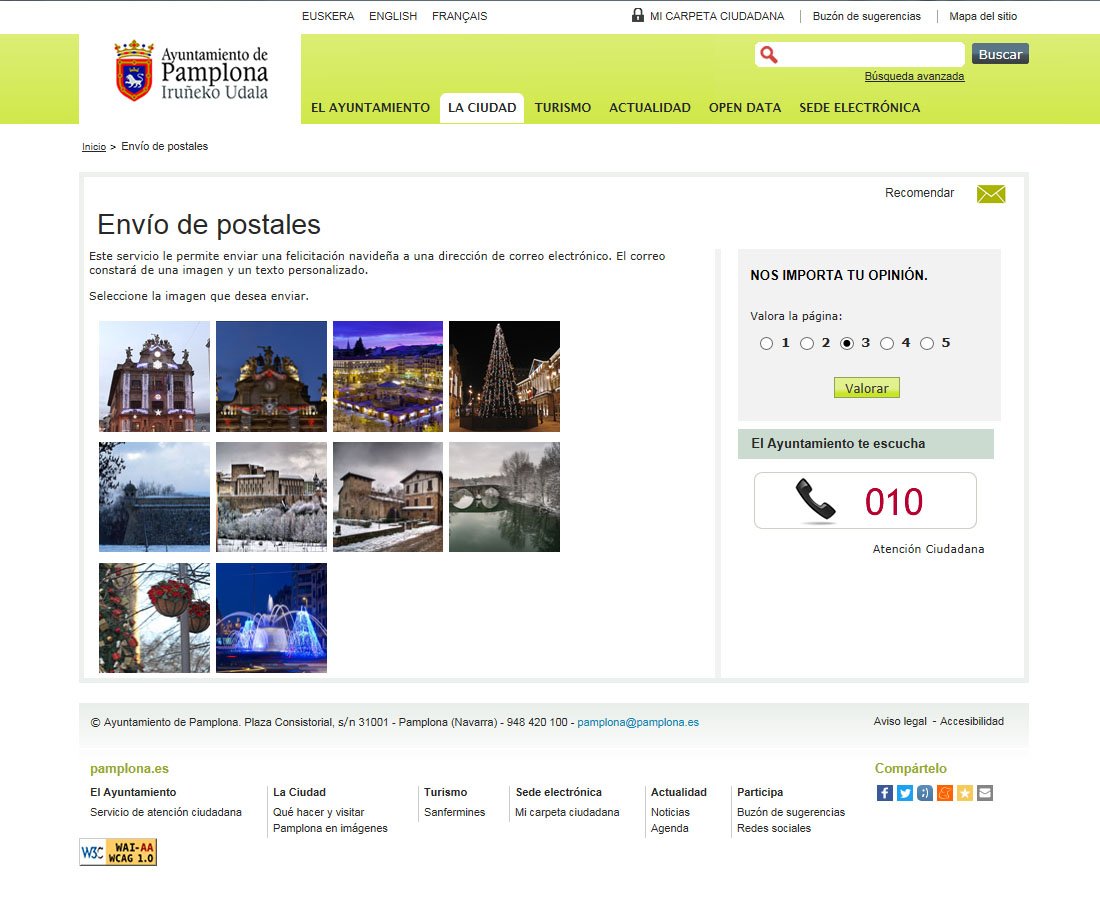The width and height of the screenshot is (1100, 898).
Task: Click the gray email share icon in footer
Action: click(x=985, y=793)
